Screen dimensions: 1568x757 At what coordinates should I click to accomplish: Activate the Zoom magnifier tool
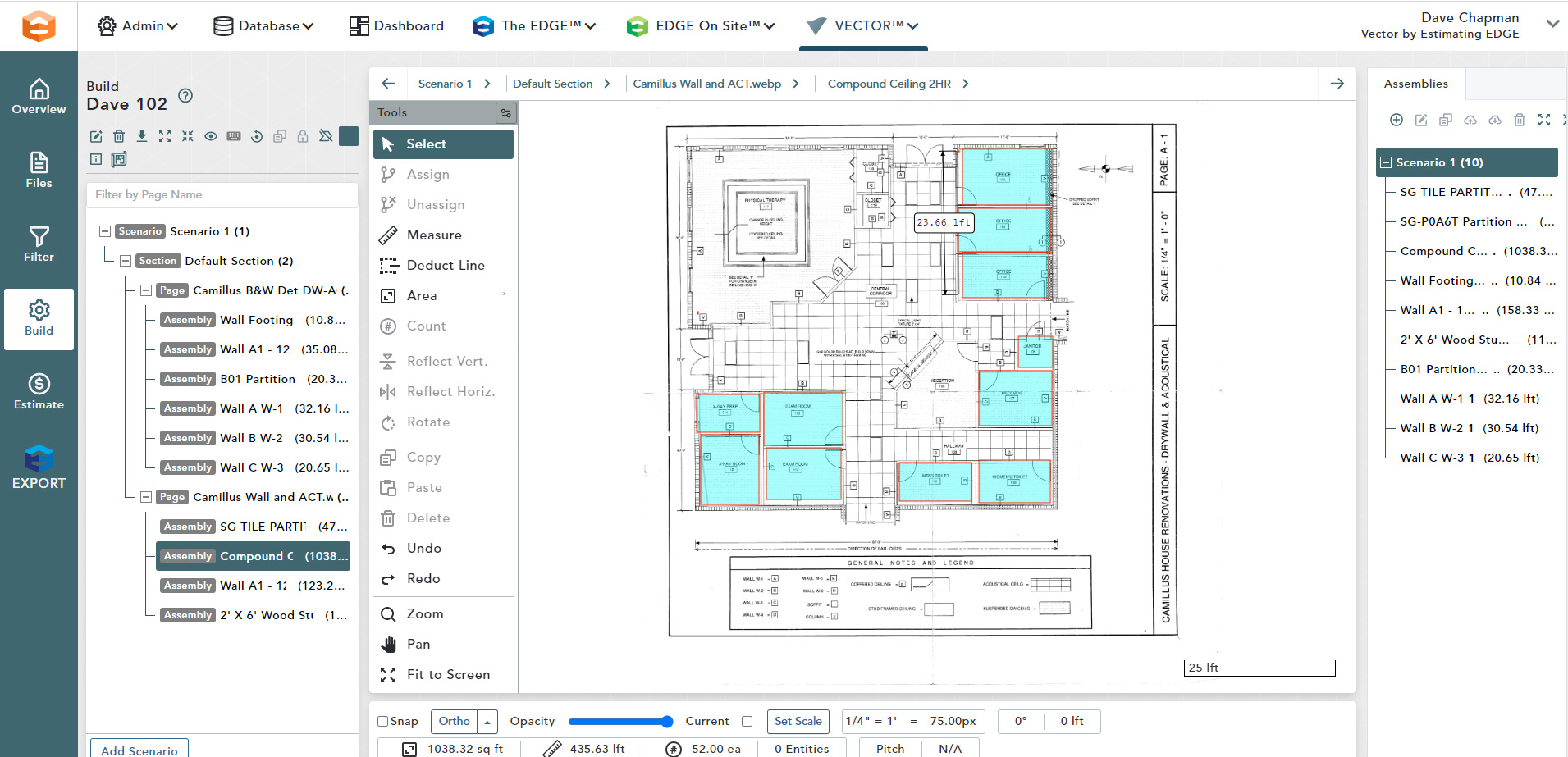click(443, 613)
